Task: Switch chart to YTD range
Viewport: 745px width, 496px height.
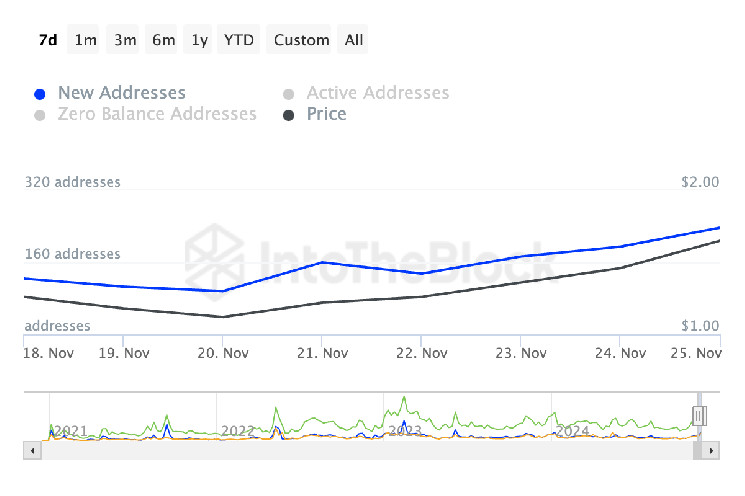Action: click(x=238, y=39)
